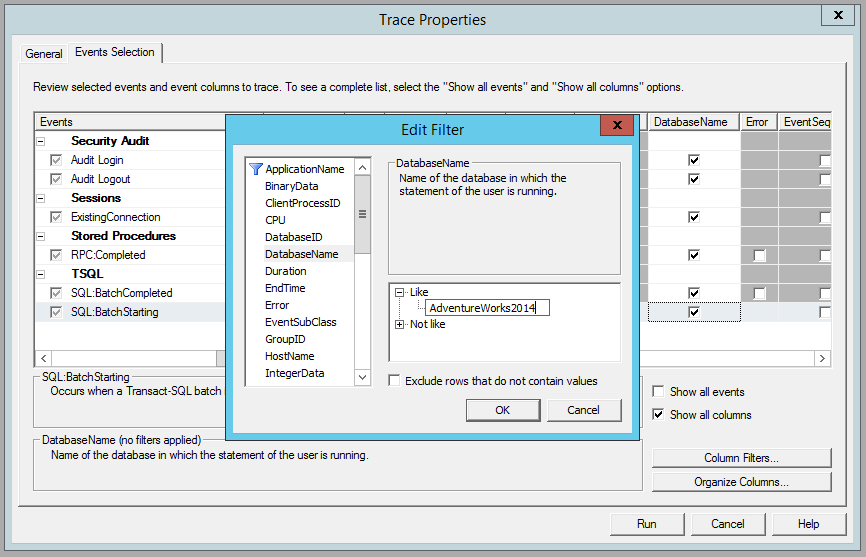Screen dimensions: 866x557
Task: Expand the Not like filter node
Action: [x=400, y=324]
